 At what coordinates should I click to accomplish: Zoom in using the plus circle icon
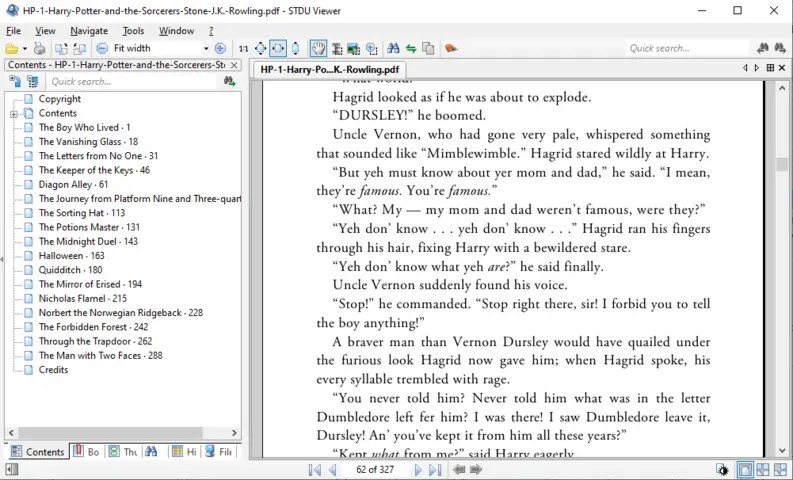click(220, 49)
